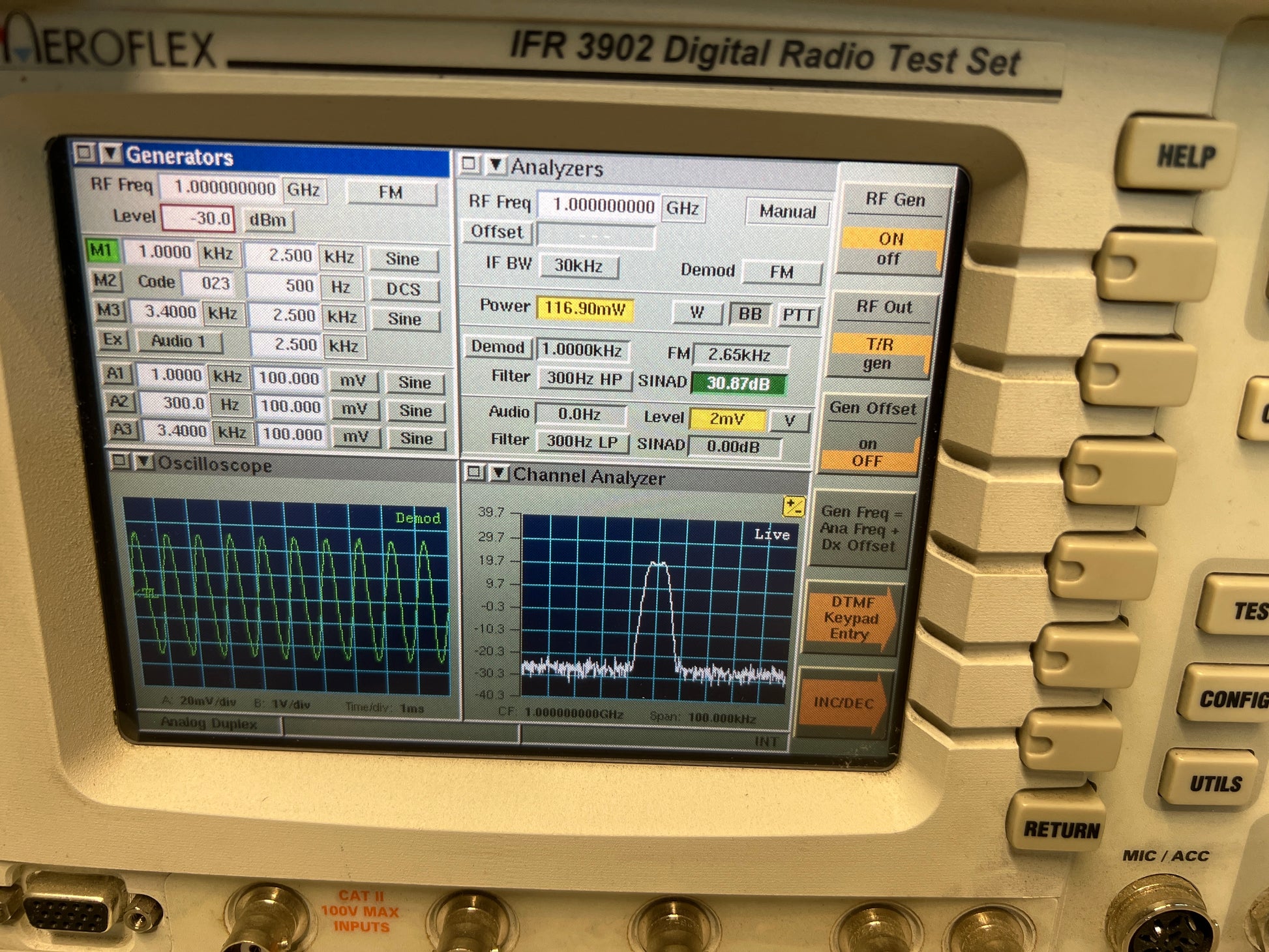The width and height of the screenshot is (1269, 952).
Task: Select the BB power display option
Action: [x=749, y=314]
